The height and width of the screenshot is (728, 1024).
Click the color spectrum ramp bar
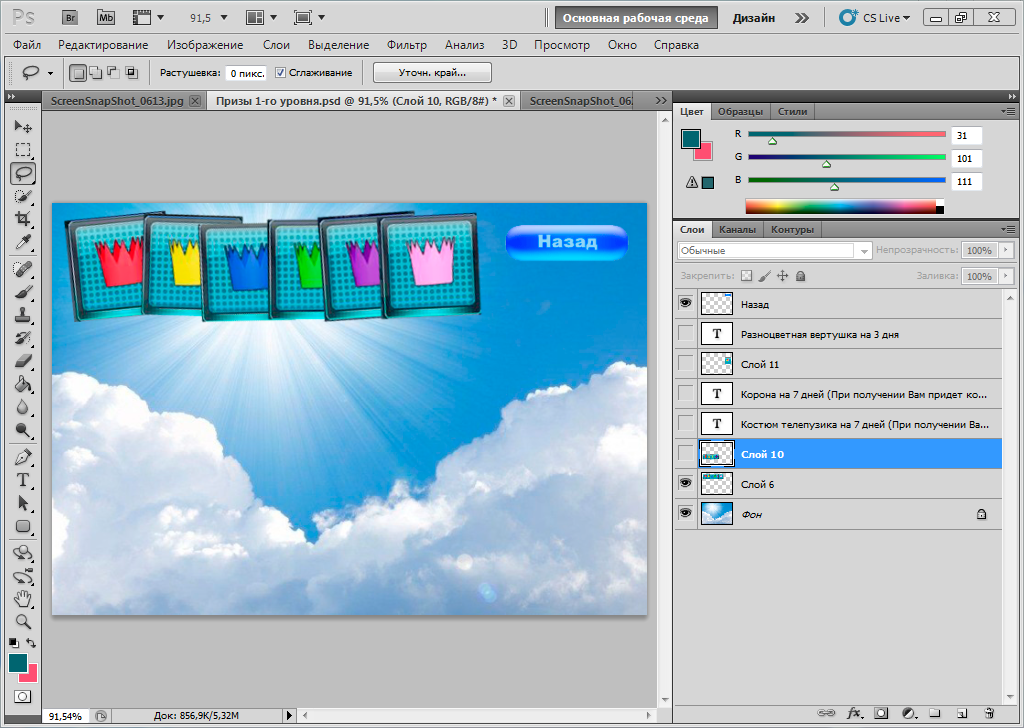841,206
